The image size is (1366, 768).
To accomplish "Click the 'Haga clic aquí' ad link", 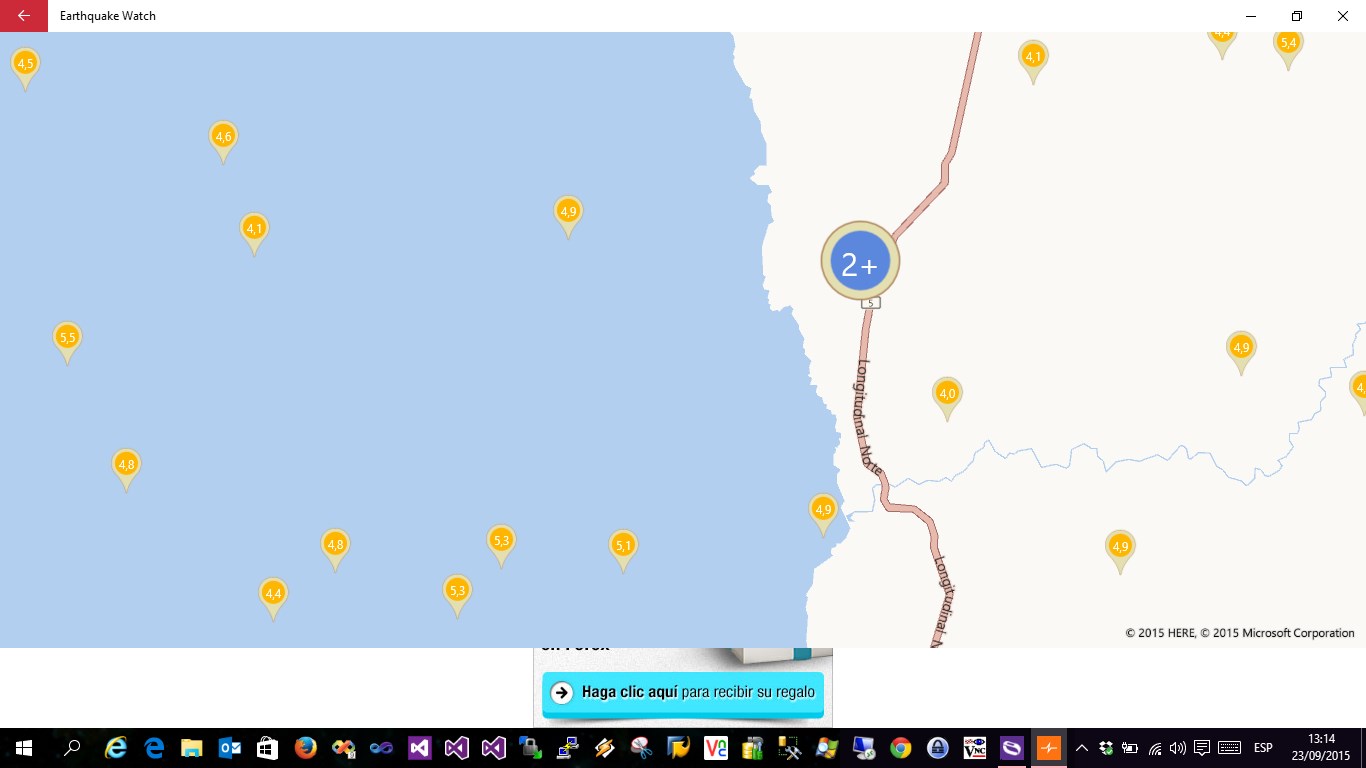I will [683, 691].
